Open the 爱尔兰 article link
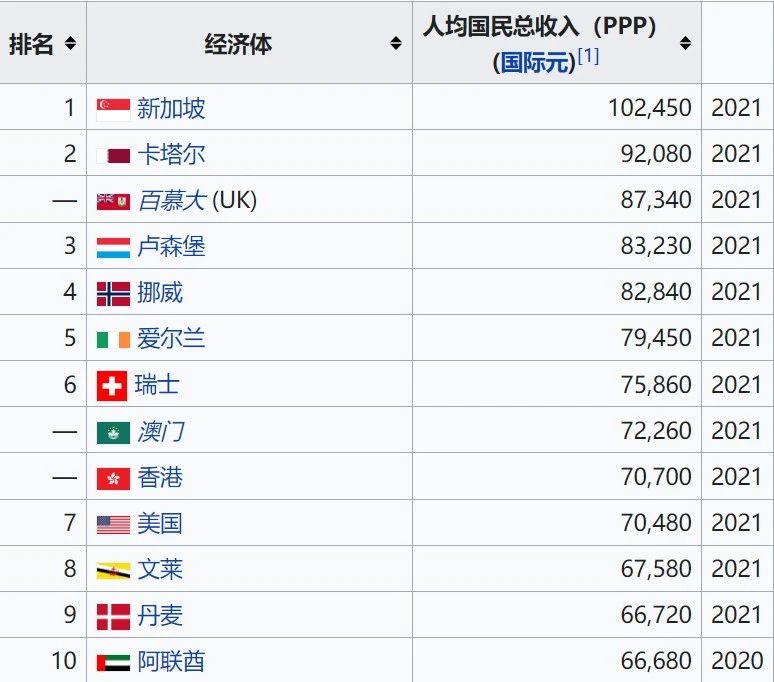Screen dimensions: 774x682 171,339
